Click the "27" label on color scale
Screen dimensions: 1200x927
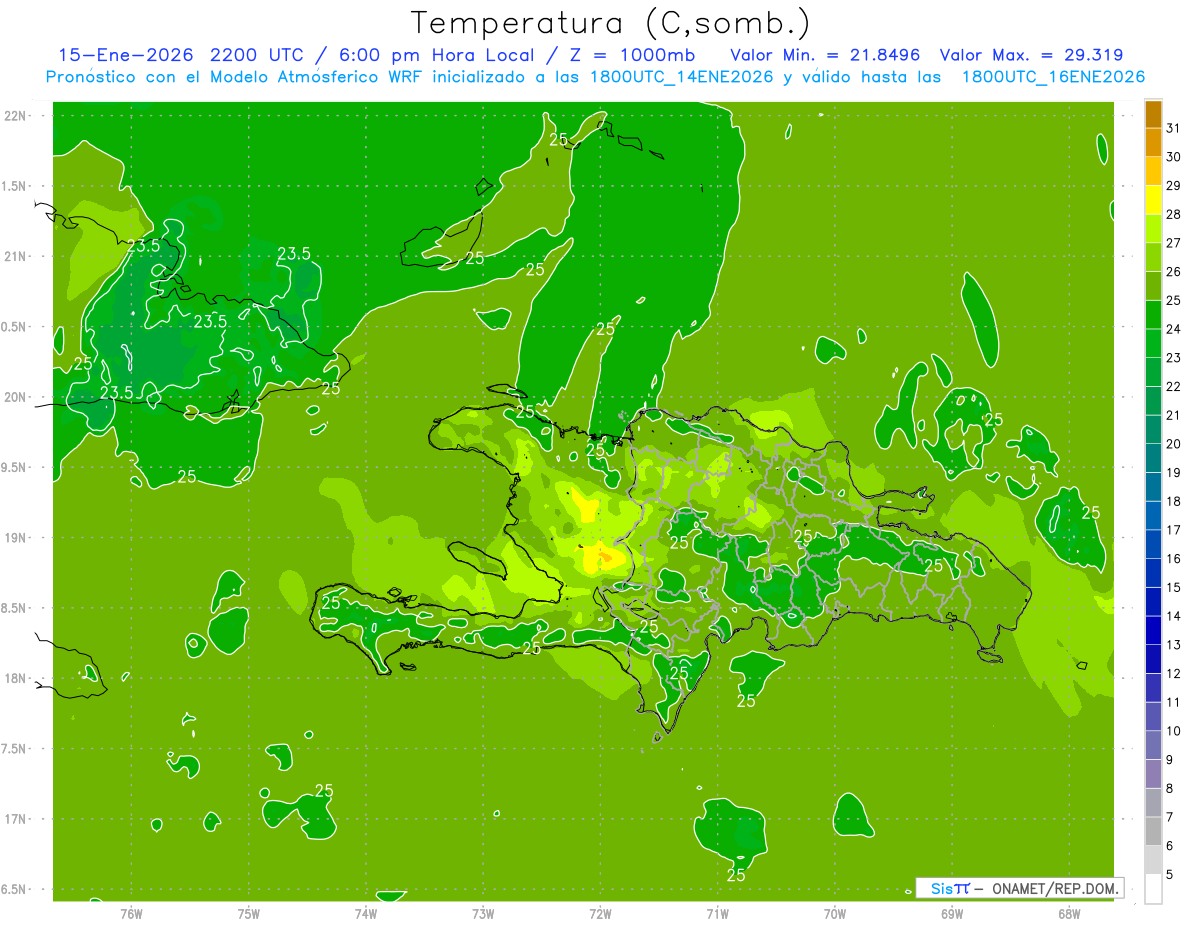click(x=1173, y=243)
